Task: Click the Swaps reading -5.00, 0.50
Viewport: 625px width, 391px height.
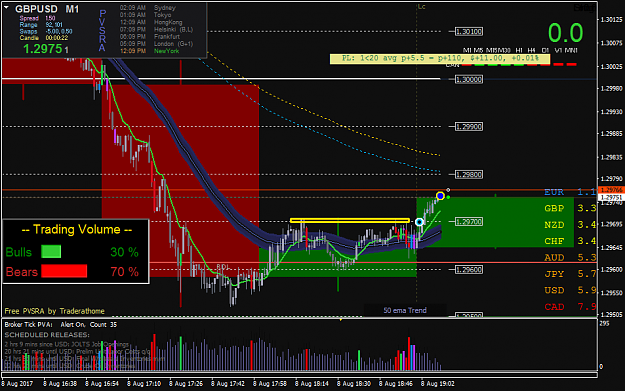Action: tap(59, 31)
